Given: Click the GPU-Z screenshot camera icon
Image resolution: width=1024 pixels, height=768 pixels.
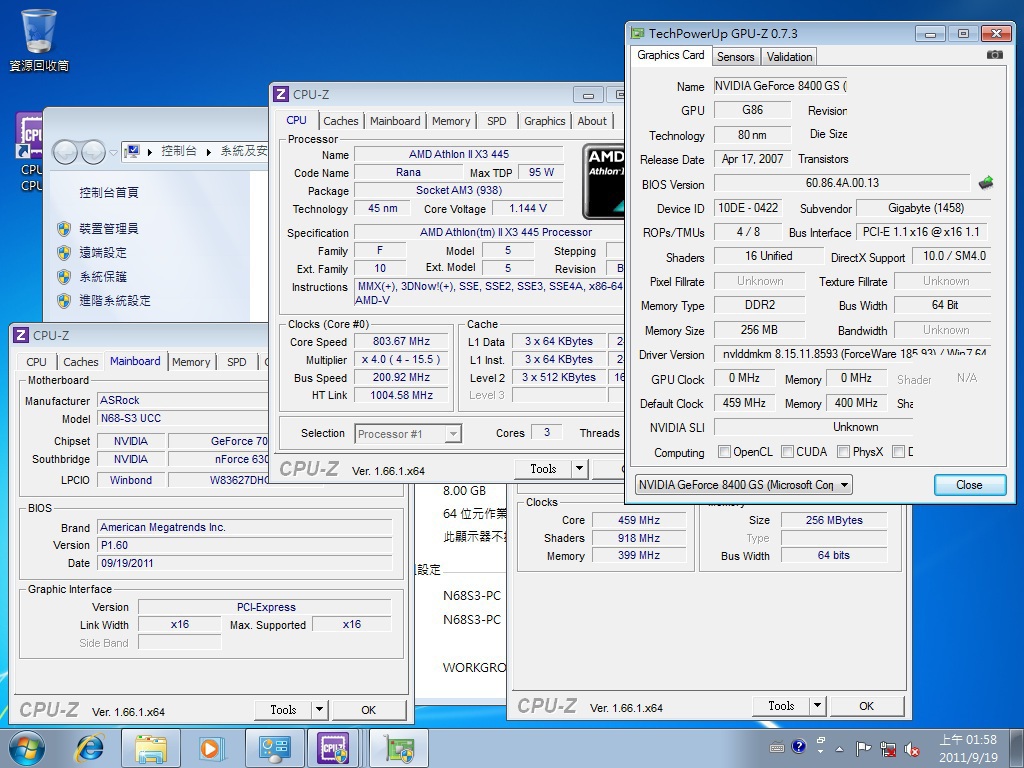Looking at the screenshot, I should (994, 55).
